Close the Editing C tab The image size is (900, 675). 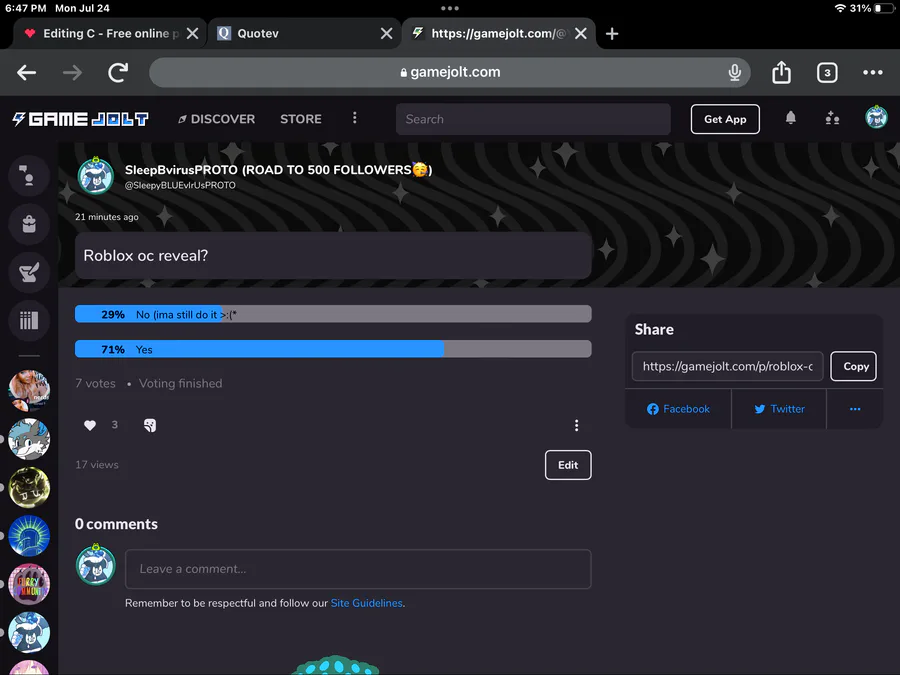pos(193,34)
